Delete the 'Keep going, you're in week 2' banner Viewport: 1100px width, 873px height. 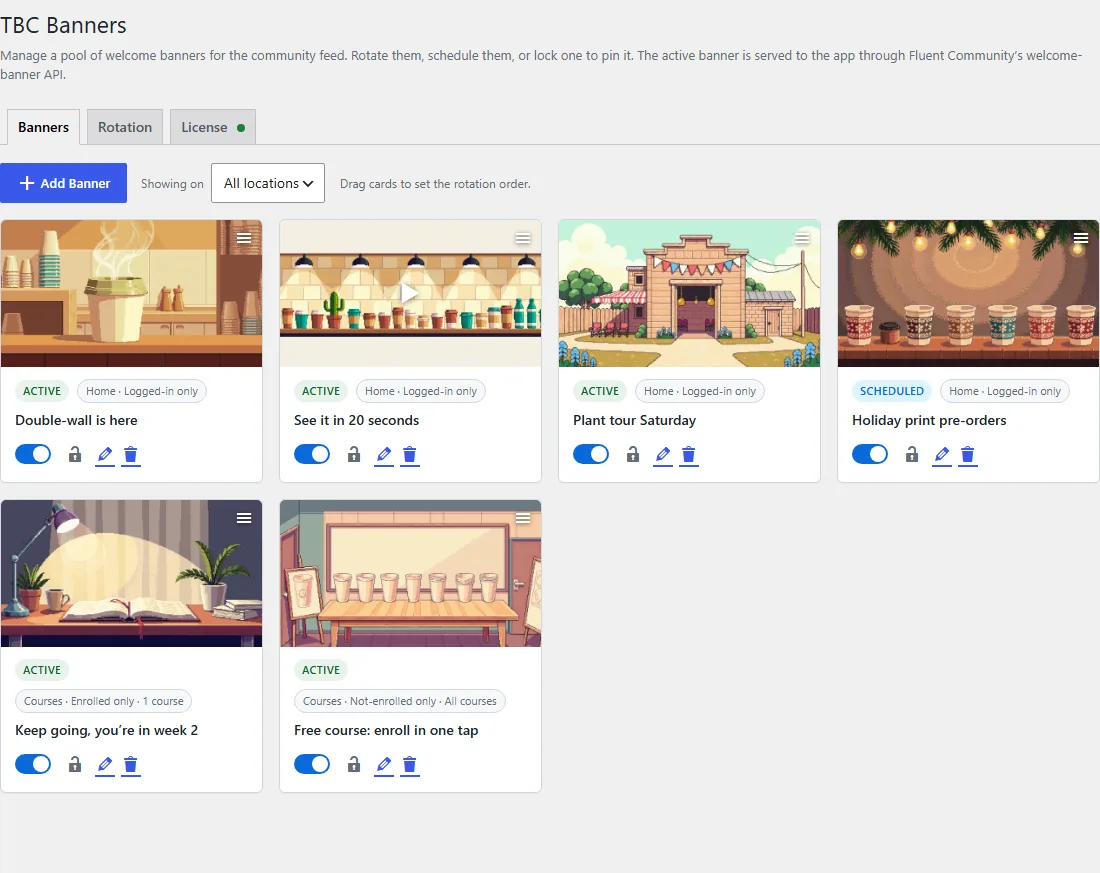pyautogui.click(x=130, y=764)
